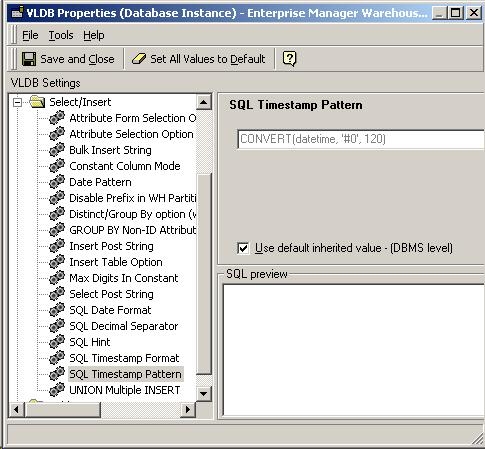This screenshot has height=449, width=485.
Task: Select Date Pattern setting
Action: click(x=100, y=182)
